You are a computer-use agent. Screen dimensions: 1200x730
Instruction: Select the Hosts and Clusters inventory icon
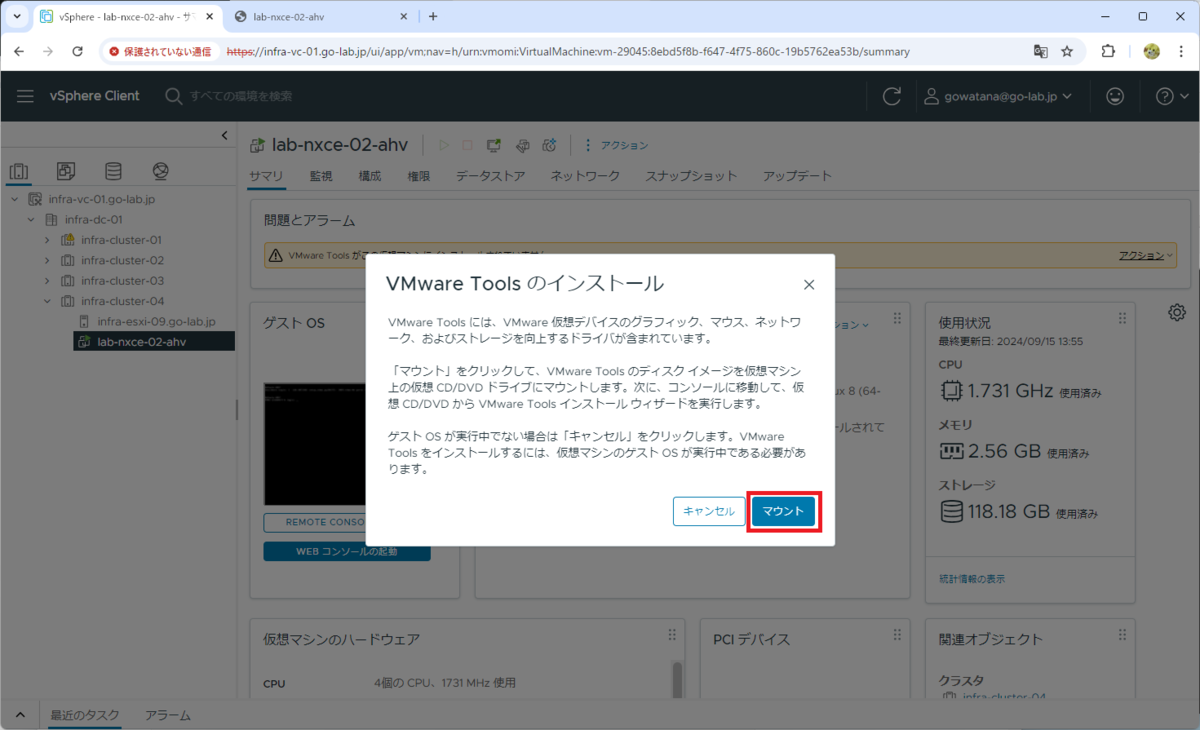point(19,171)
